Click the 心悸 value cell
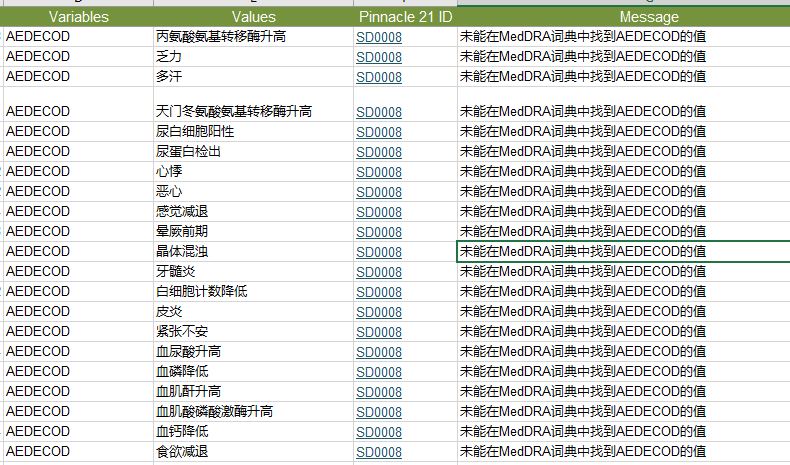The width and height of the screenshot is (790, 465). pyautogui.click(x=253, y=171)
